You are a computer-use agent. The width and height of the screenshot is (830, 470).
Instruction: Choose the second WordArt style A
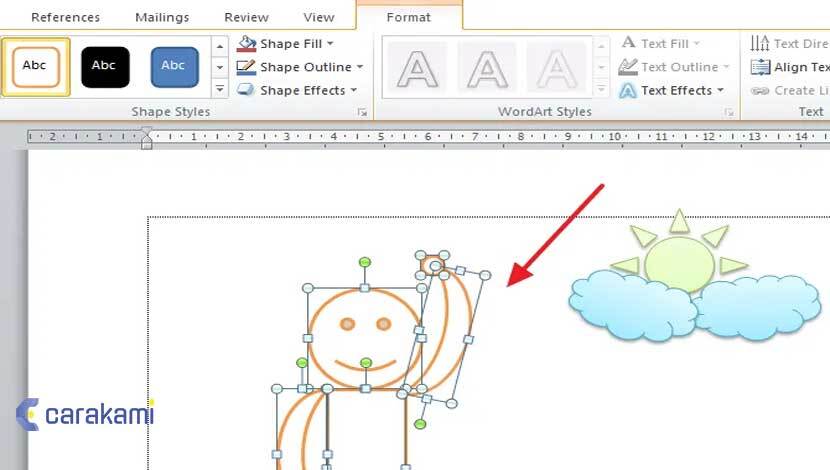487,68
